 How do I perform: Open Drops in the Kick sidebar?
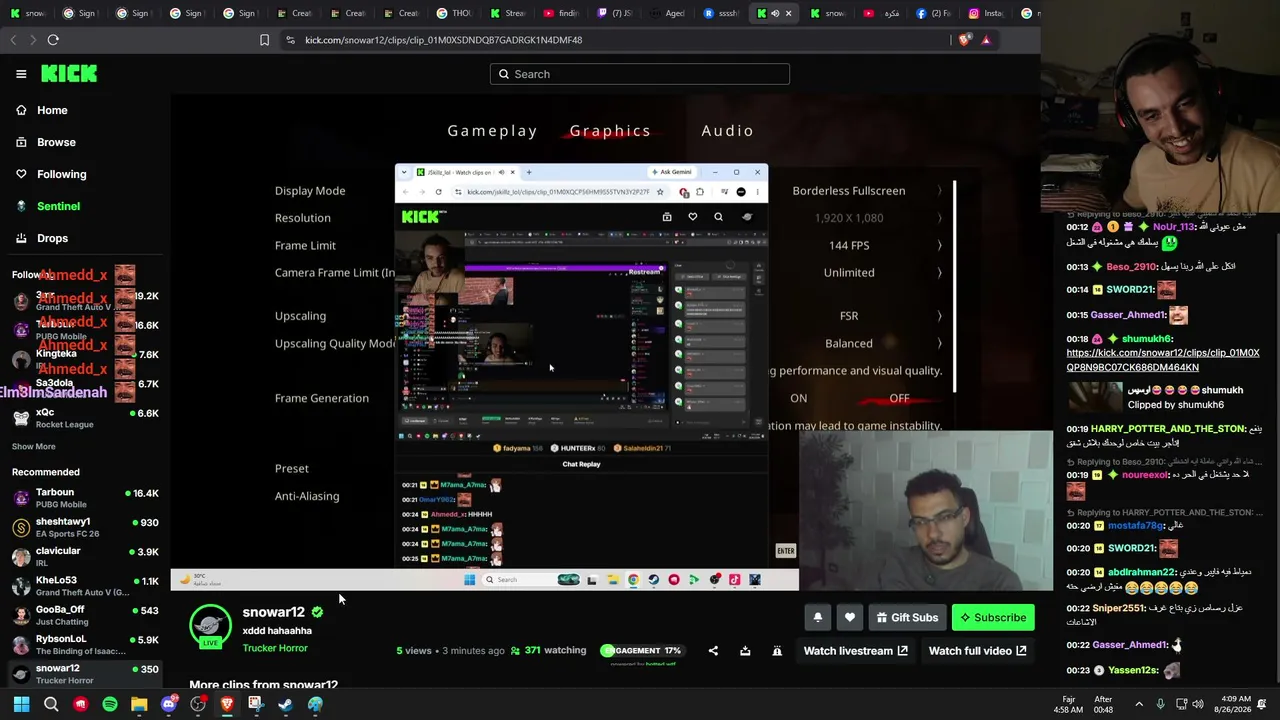tap(53, 238)
